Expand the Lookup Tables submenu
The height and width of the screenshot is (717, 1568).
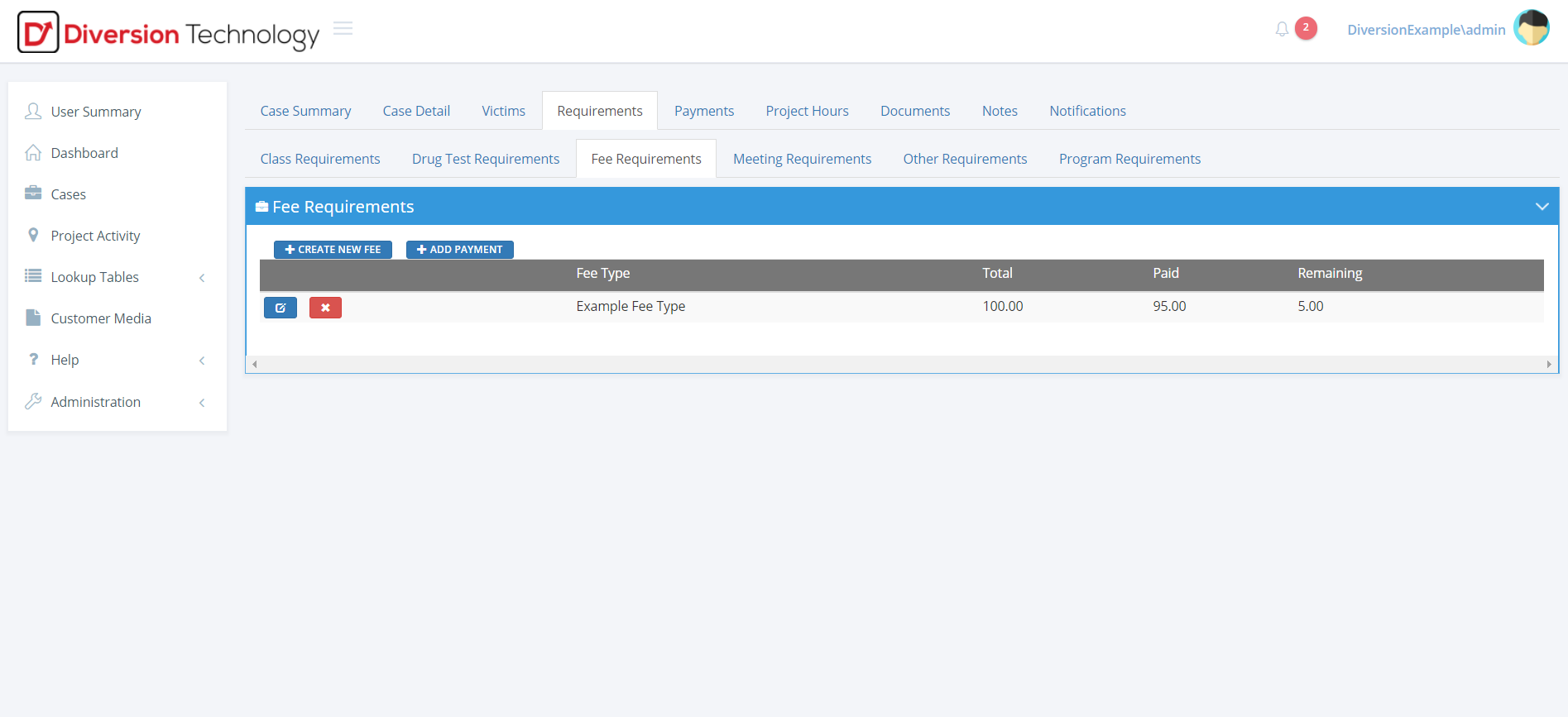202,278
